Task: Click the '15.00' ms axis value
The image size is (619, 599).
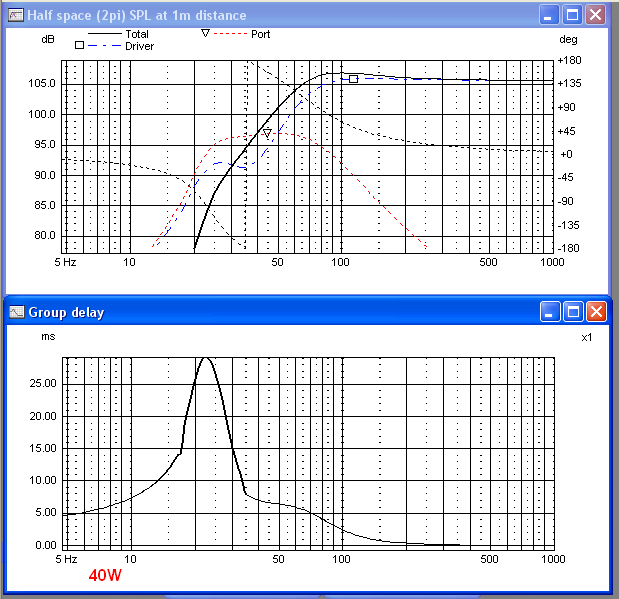Action: [43, 448]
